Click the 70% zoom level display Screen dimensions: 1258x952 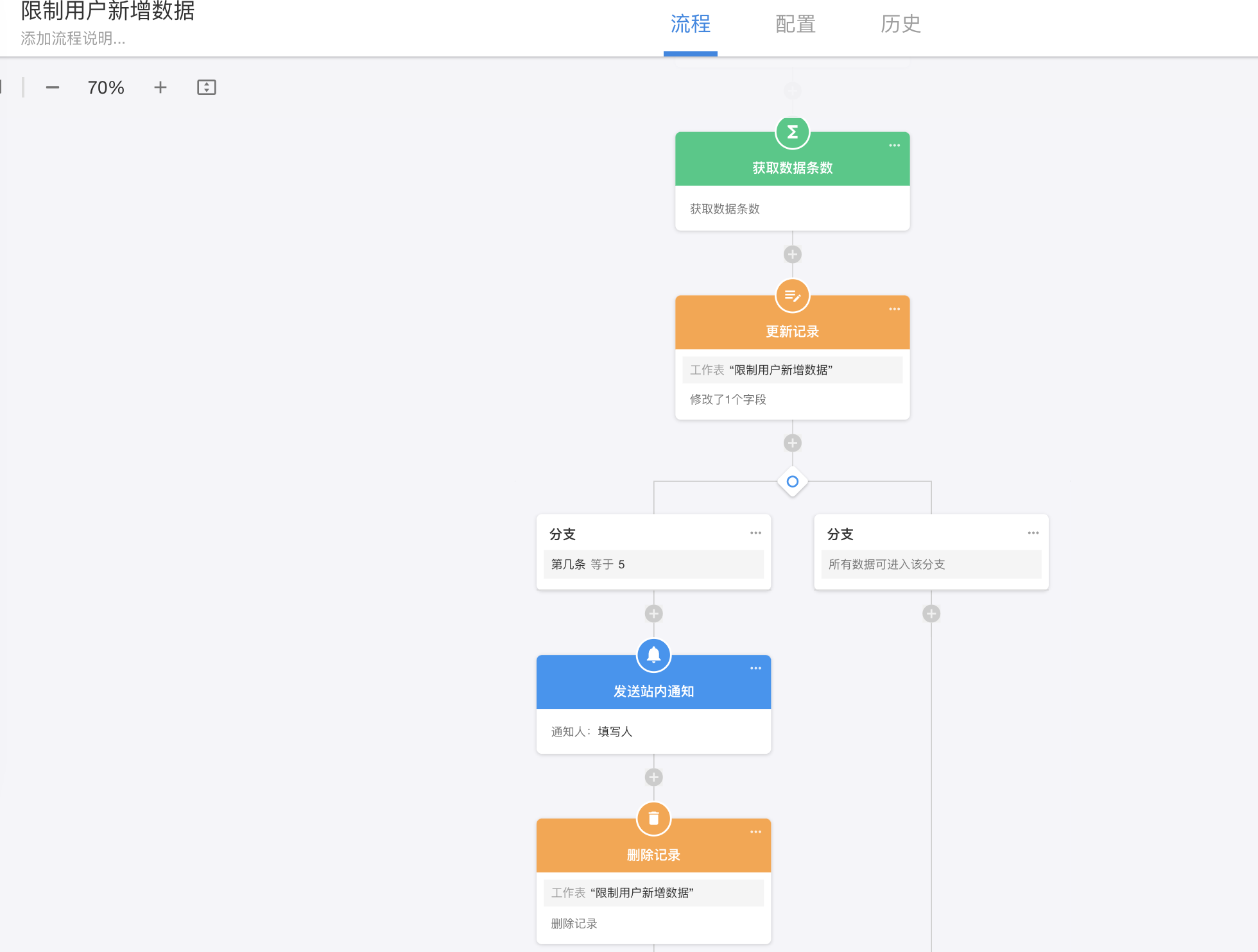point(106,87)
